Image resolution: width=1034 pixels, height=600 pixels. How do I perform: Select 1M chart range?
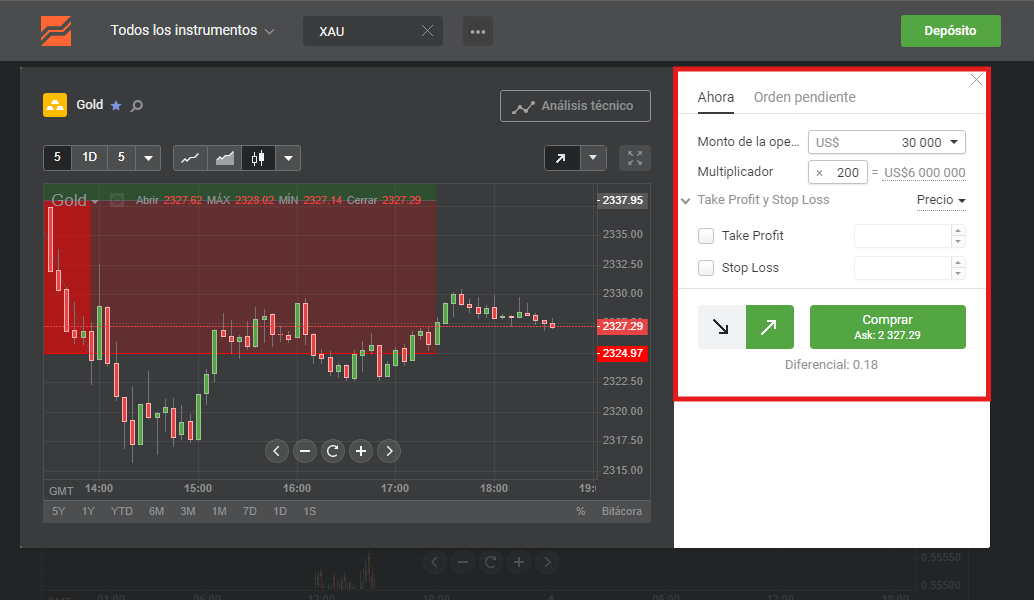click(220, 511)
